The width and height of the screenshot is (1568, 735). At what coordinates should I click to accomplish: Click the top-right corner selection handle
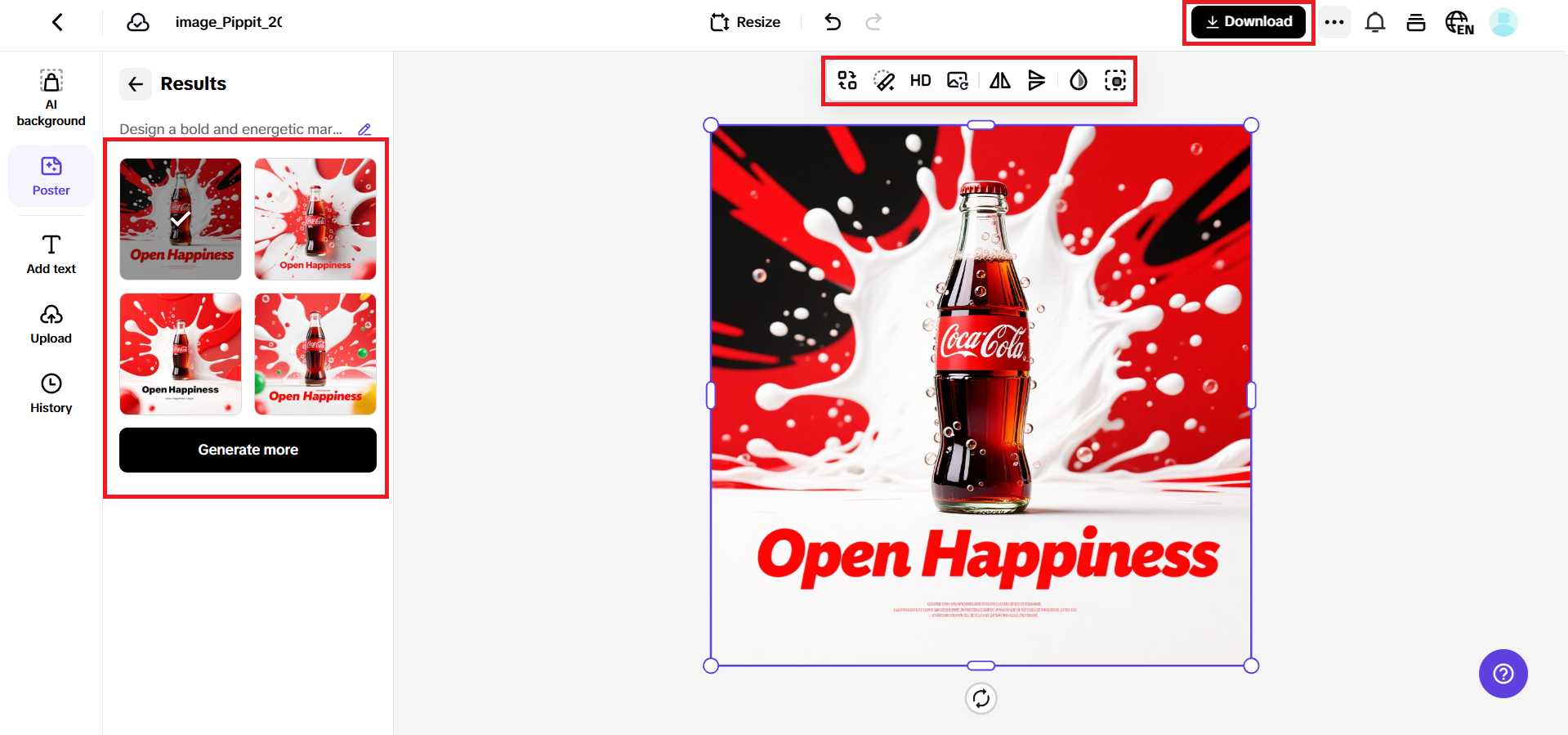click(1251, 125)
